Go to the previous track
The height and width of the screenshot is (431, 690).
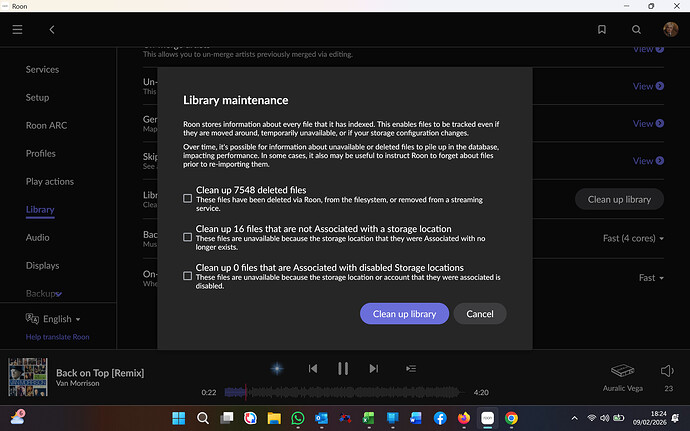point(313,369)
